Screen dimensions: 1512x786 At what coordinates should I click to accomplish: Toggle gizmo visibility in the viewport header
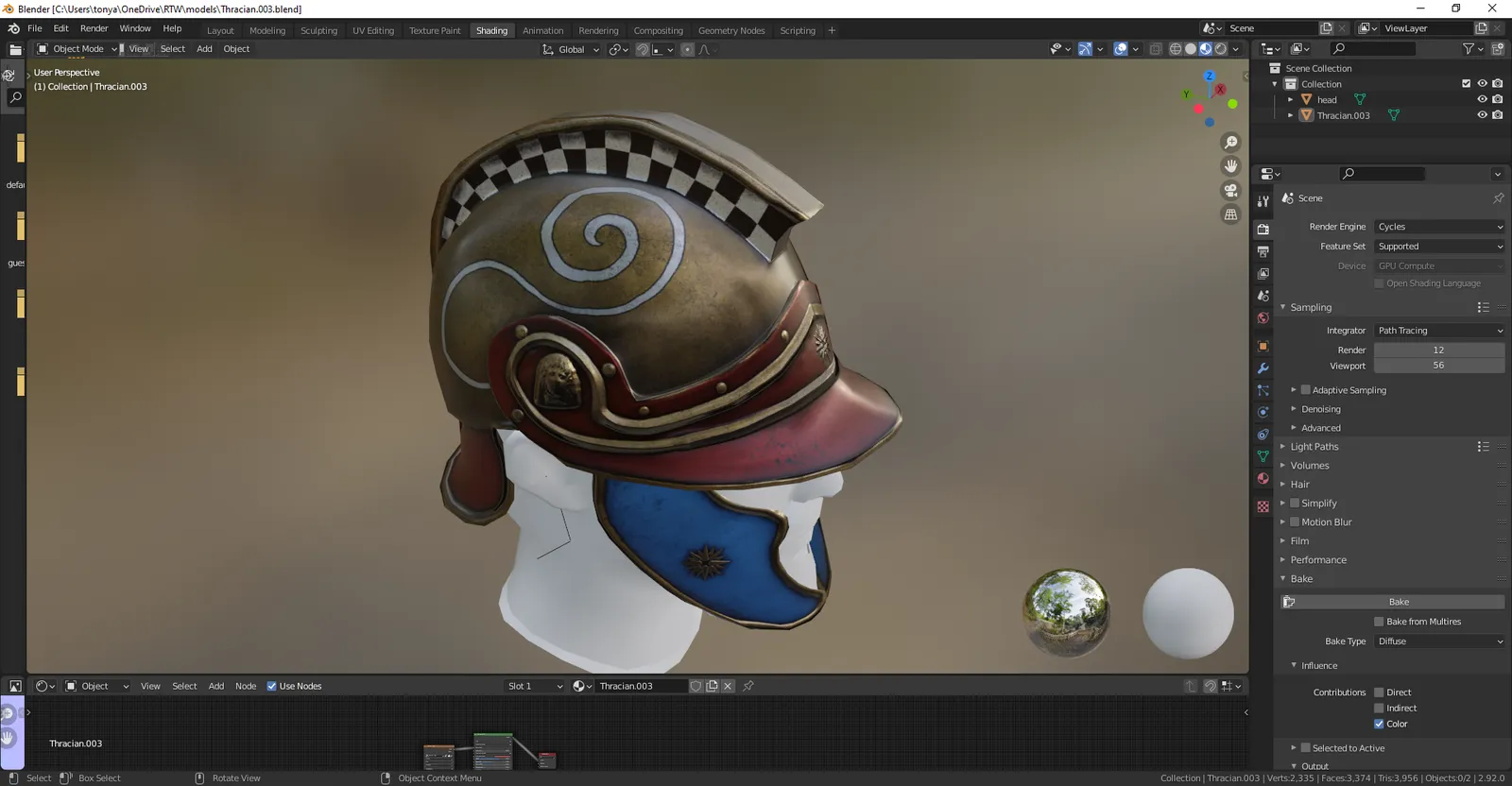1085,49
